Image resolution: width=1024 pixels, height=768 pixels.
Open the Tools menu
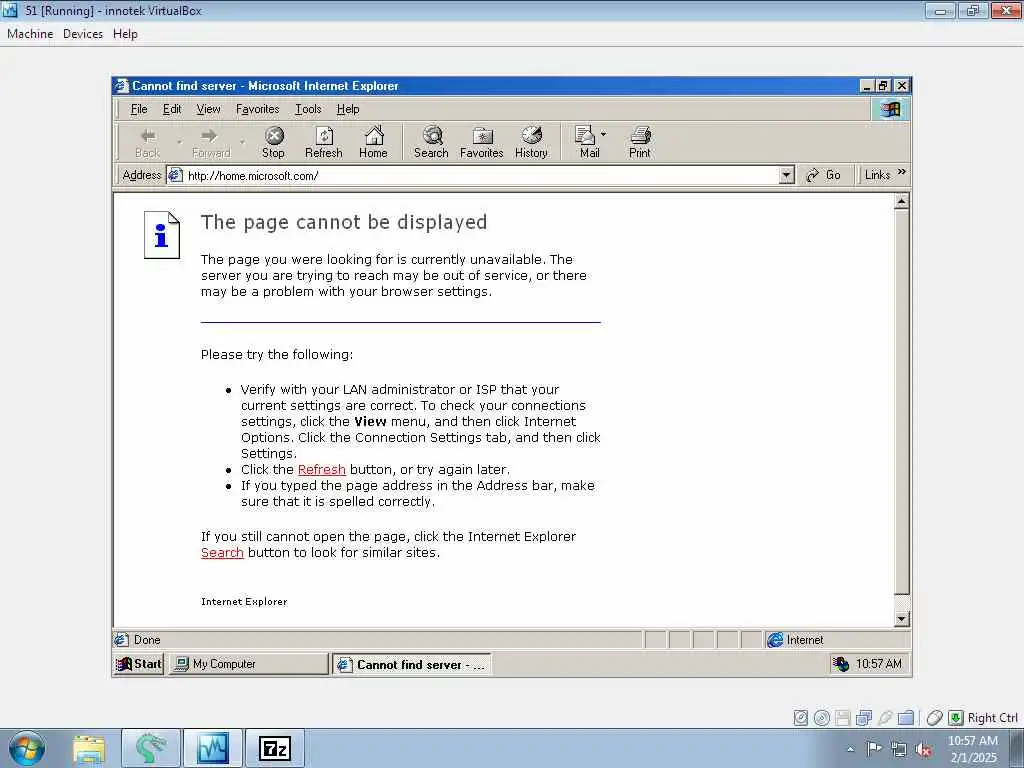click(308, 109)
